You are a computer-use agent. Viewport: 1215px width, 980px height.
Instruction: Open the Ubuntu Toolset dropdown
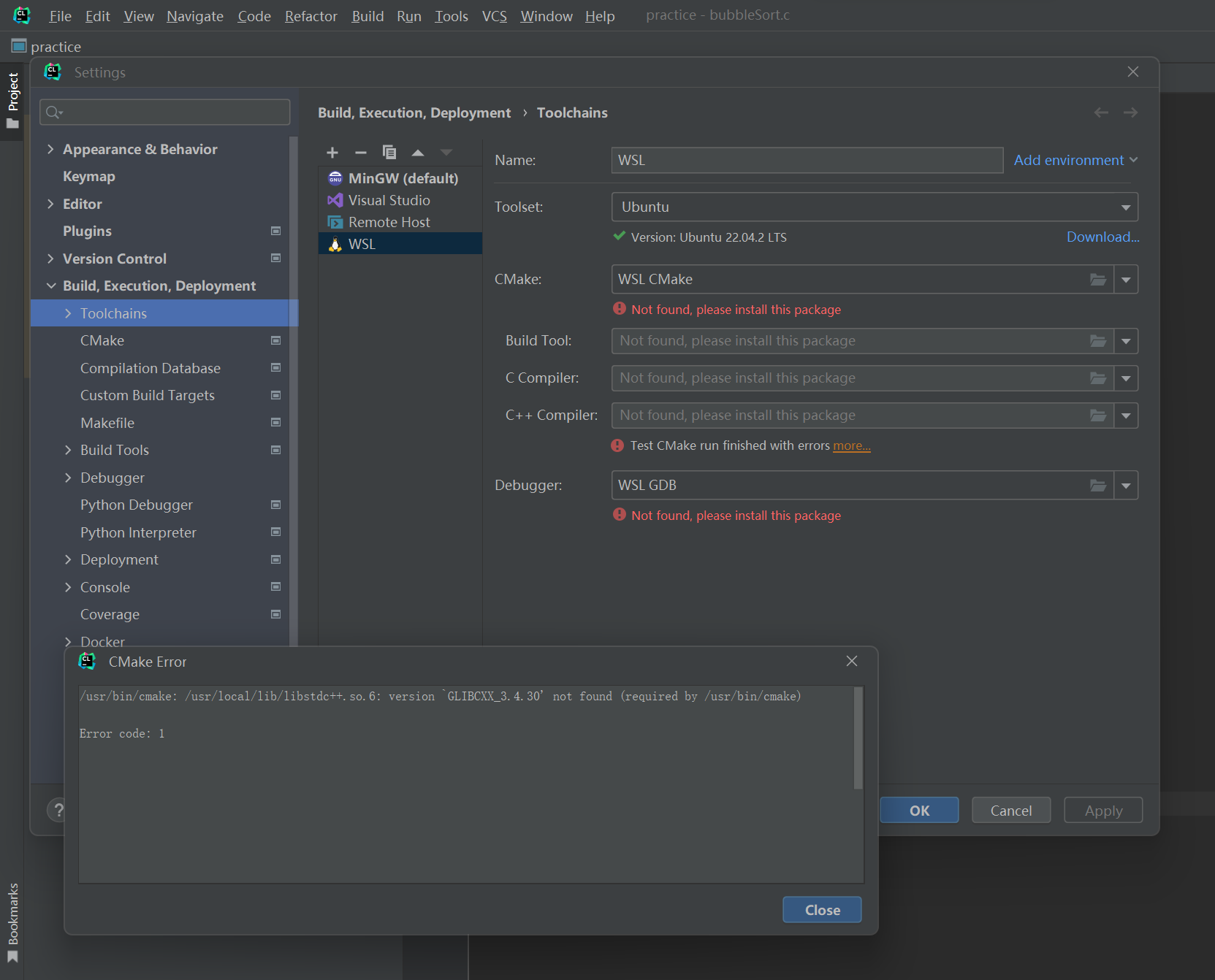(x=1125, y=207)
